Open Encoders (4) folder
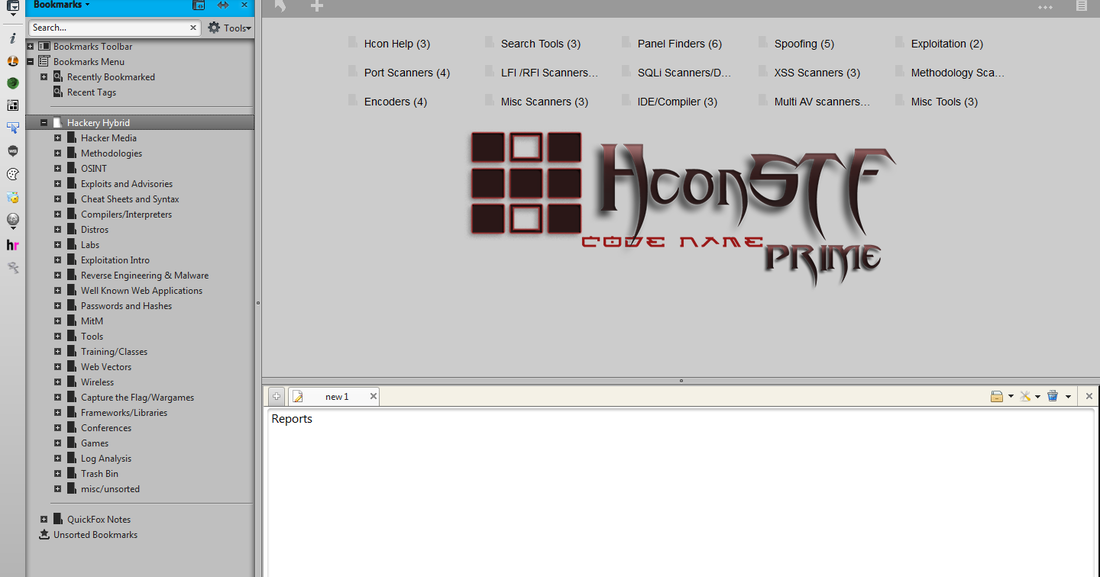The height and width of the screenshot is (577, 1100). pyautogui.click(x=388, y=102)
